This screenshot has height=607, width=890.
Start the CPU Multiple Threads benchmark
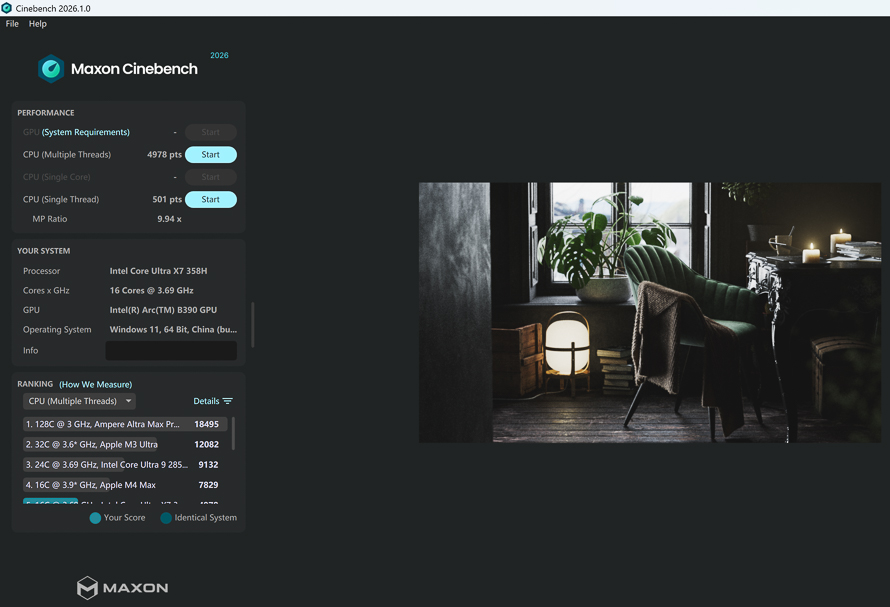[211, 154]
